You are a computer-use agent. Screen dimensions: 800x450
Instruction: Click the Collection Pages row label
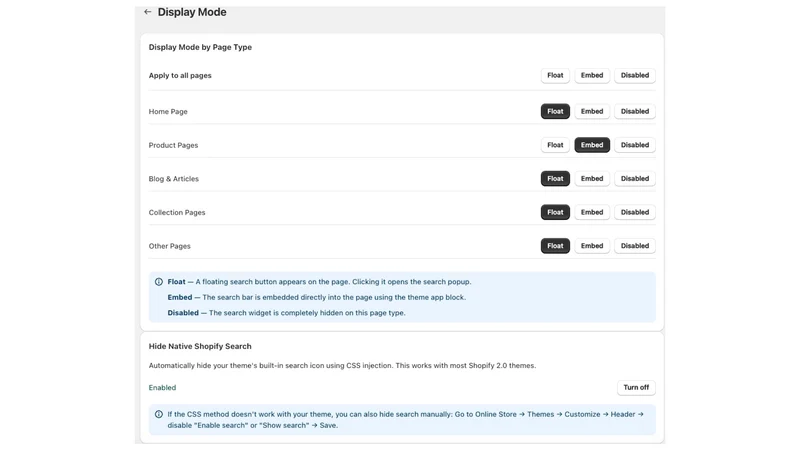click(x=177, y=213)
